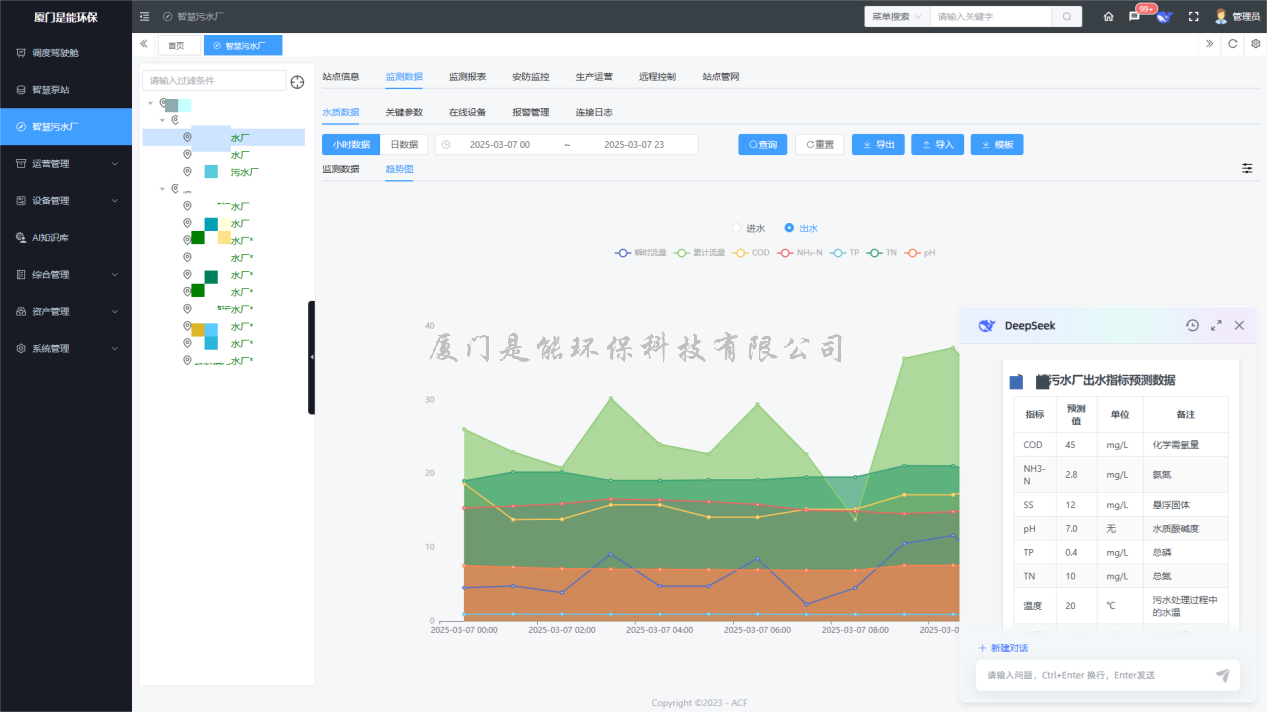Image resolution: width=1267 pixels, height=712 pixels.
Task: Toggle the NH₃-N legend series
Action: pyautogui.click(x=800, y=253)
